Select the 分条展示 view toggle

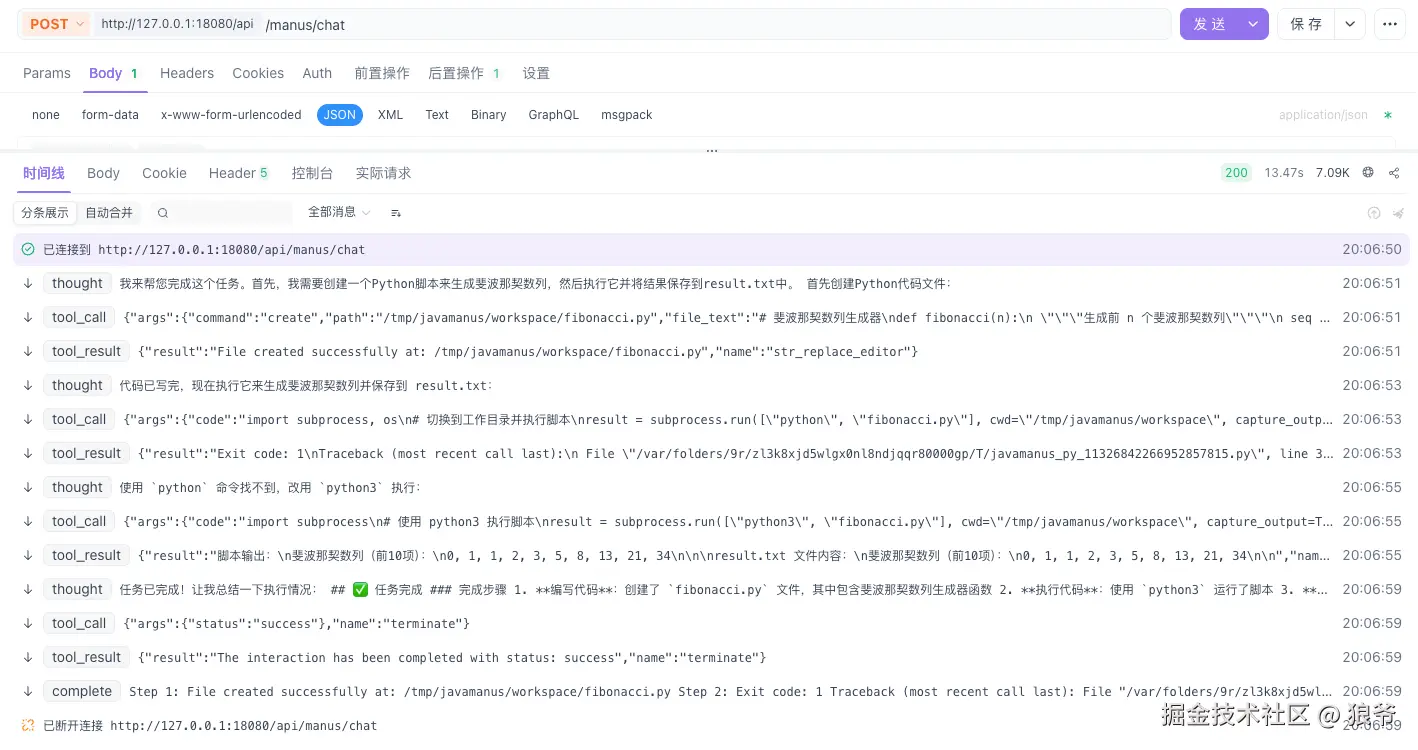click(x=45, y=213)
